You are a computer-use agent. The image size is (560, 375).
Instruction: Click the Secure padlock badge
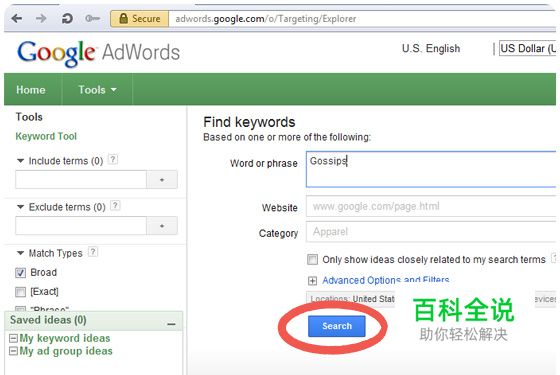pos(140,19)
